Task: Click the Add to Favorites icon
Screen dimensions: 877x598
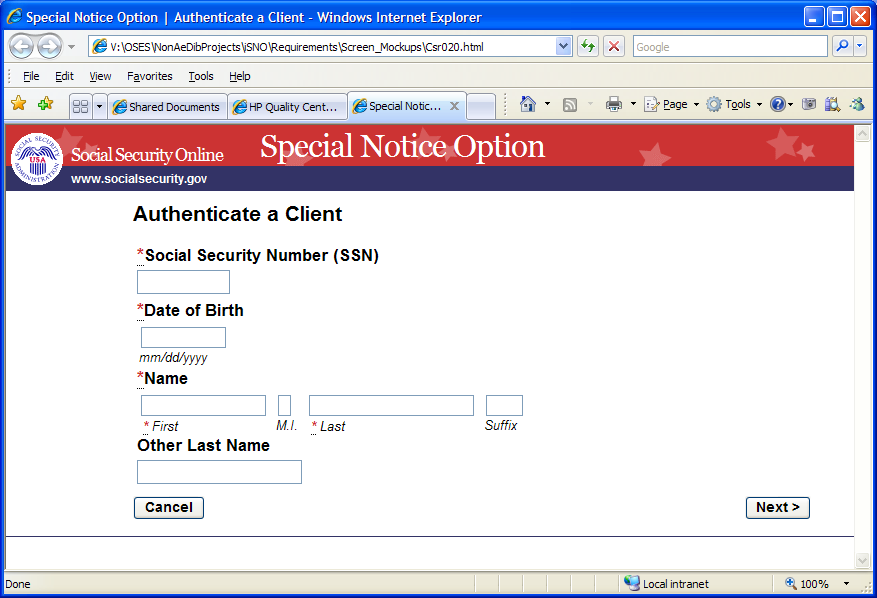Action: (x=45, y=103)
